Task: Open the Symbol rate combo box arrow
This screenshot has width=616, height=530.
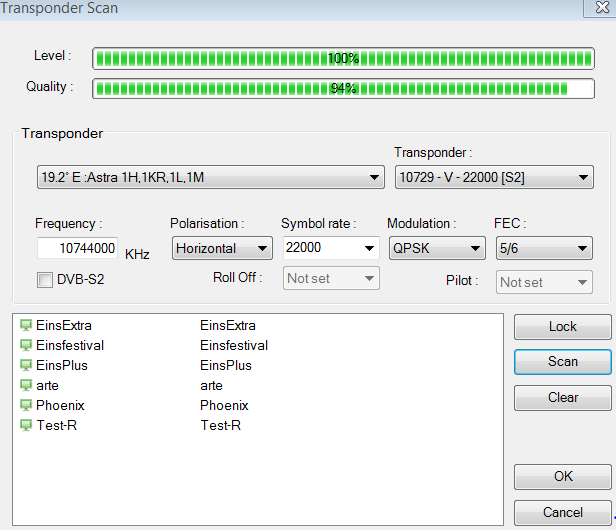Action: 368,248
